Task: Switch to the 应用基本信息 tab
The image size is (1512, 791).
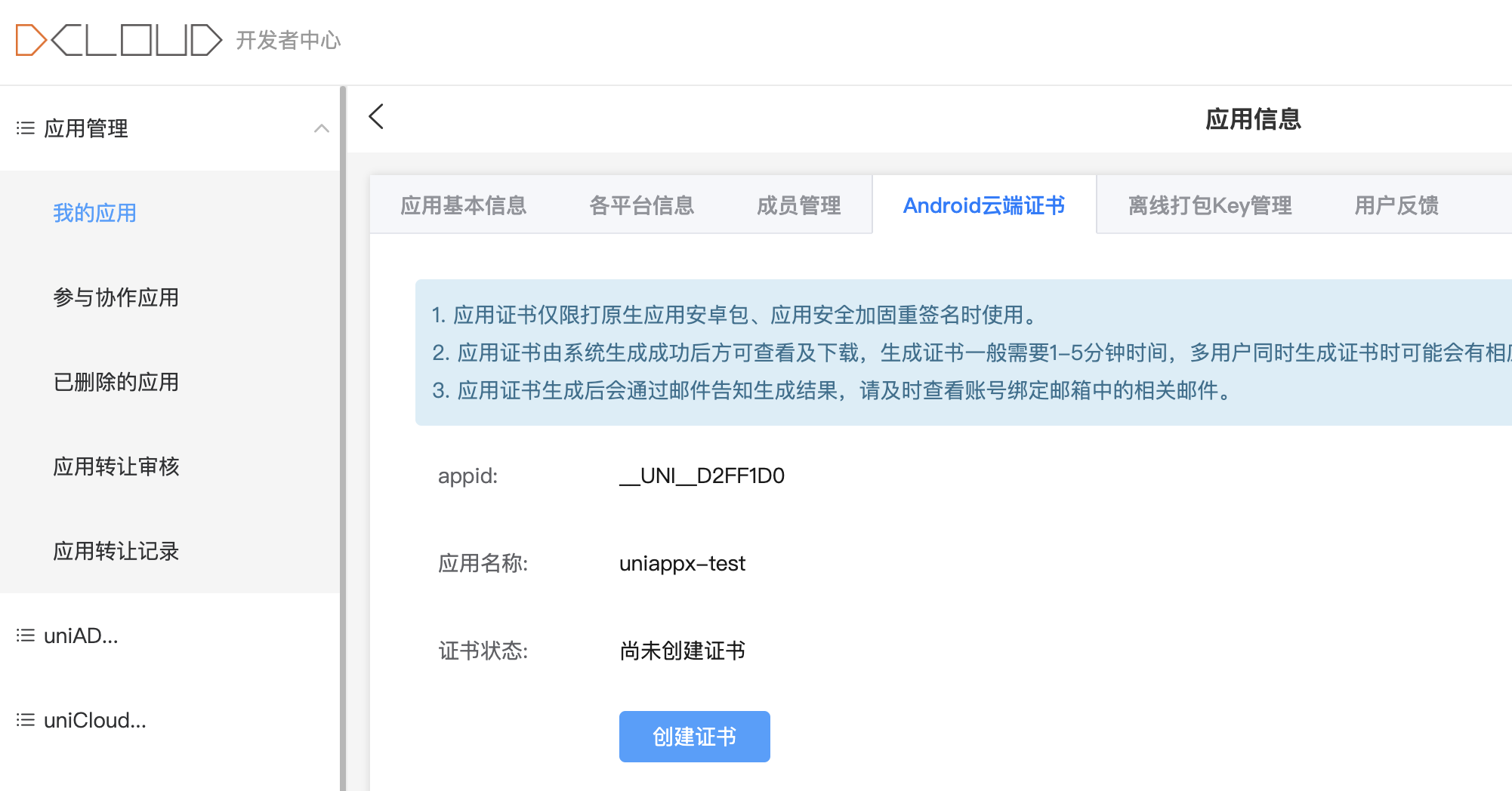Action: coord(463,205)
